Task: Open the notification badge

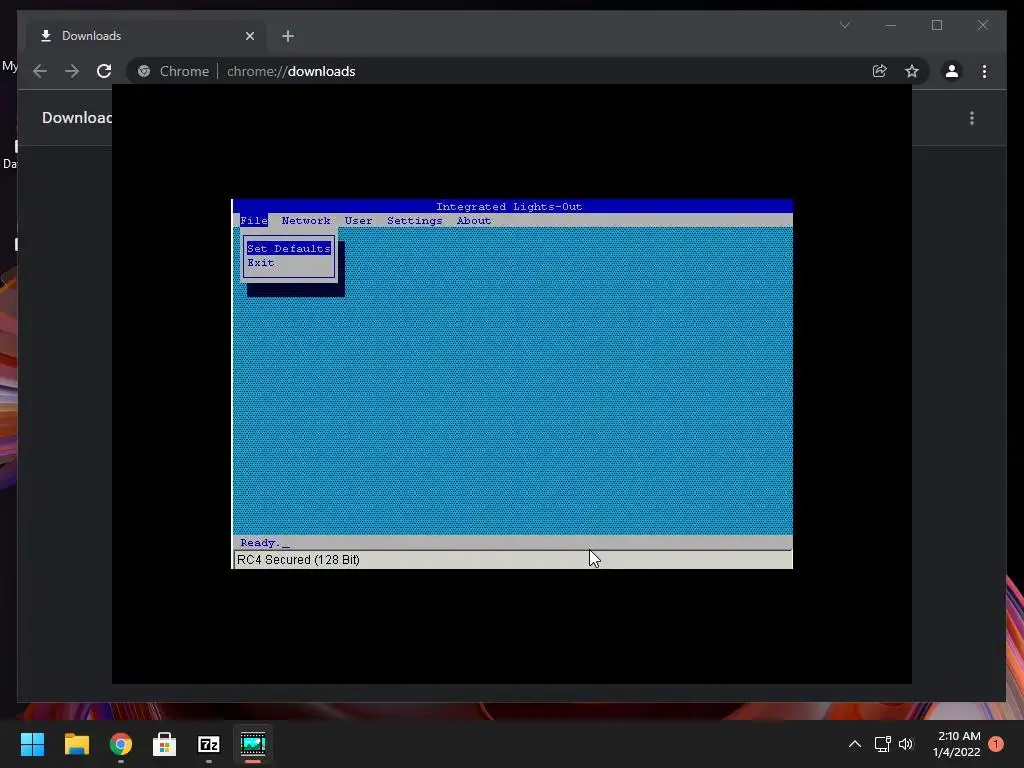Action: coord(996,744)
